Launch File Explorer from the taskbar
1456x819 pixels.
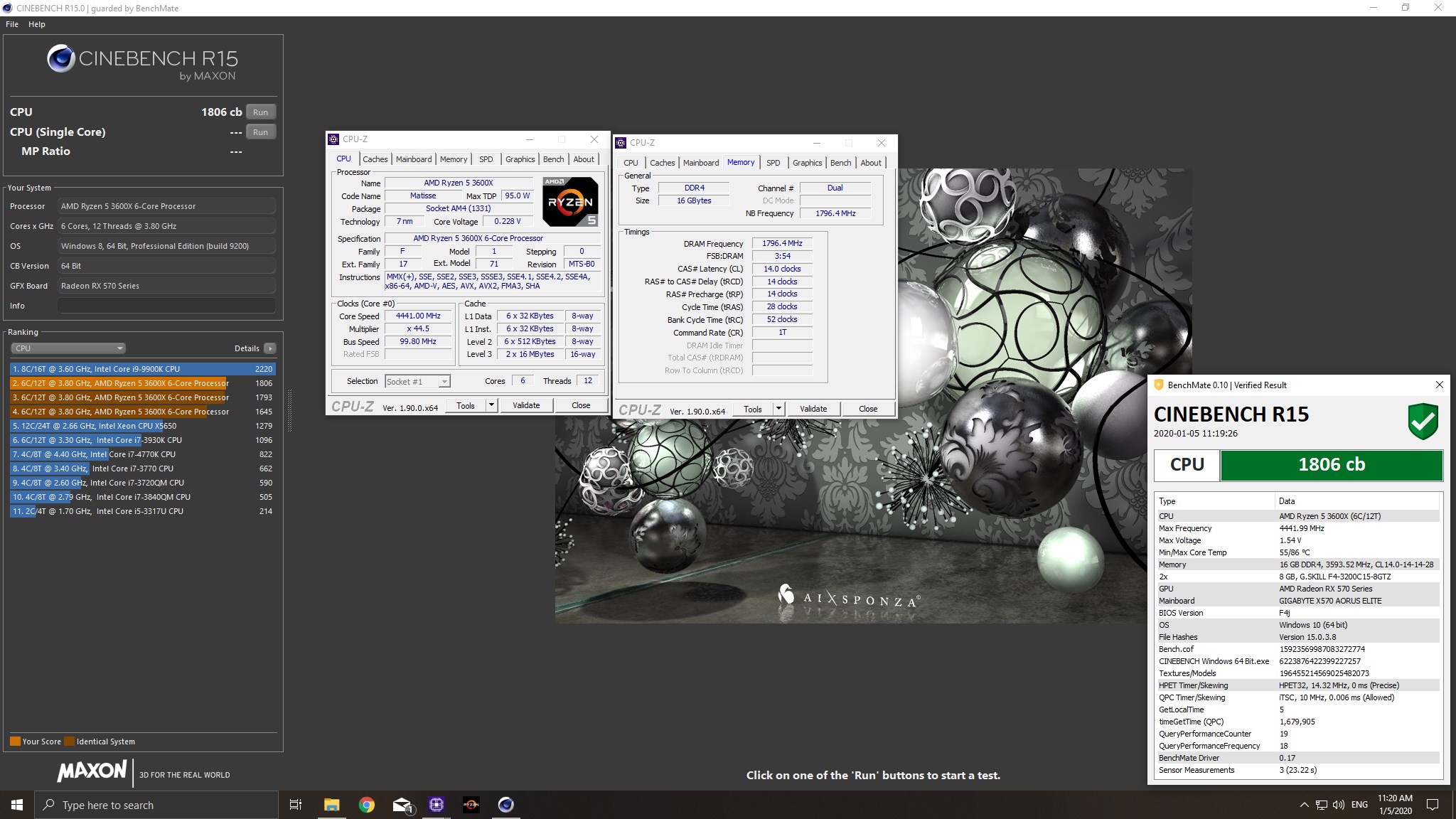point(331,805)
